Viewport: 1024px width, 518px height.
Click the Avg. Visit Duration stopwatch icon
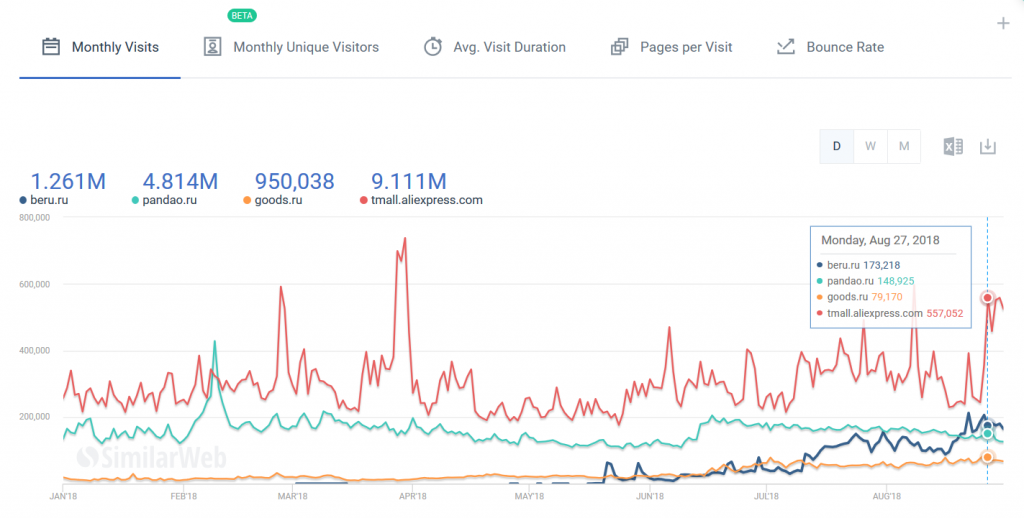tap(432, 47)
